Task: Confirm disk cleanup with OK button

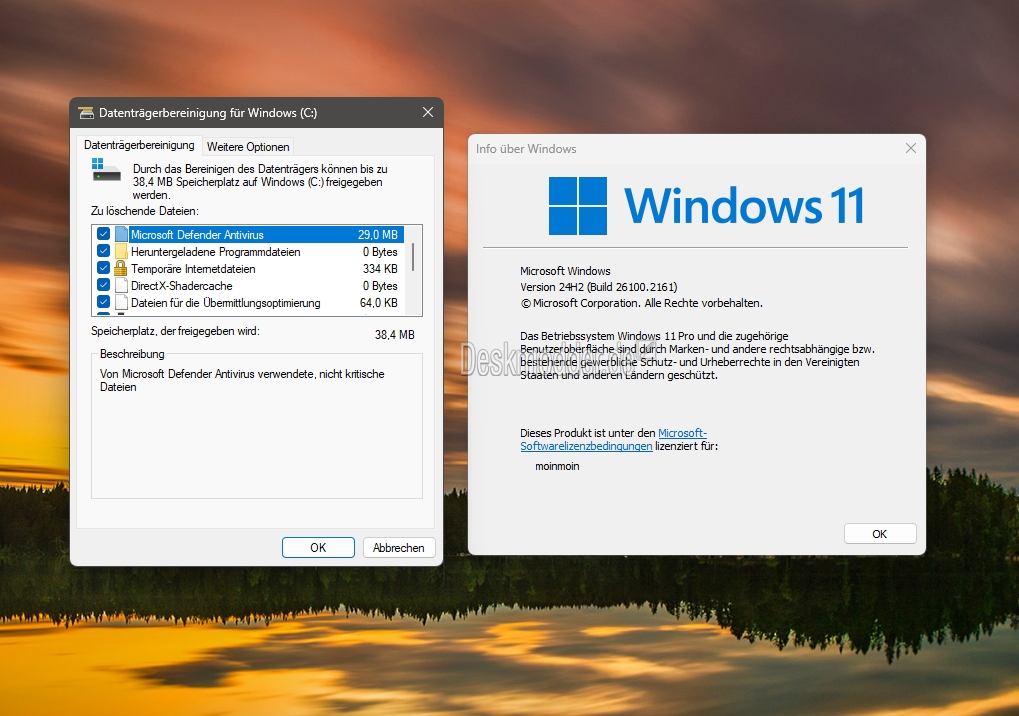Action: click(318, 548)
